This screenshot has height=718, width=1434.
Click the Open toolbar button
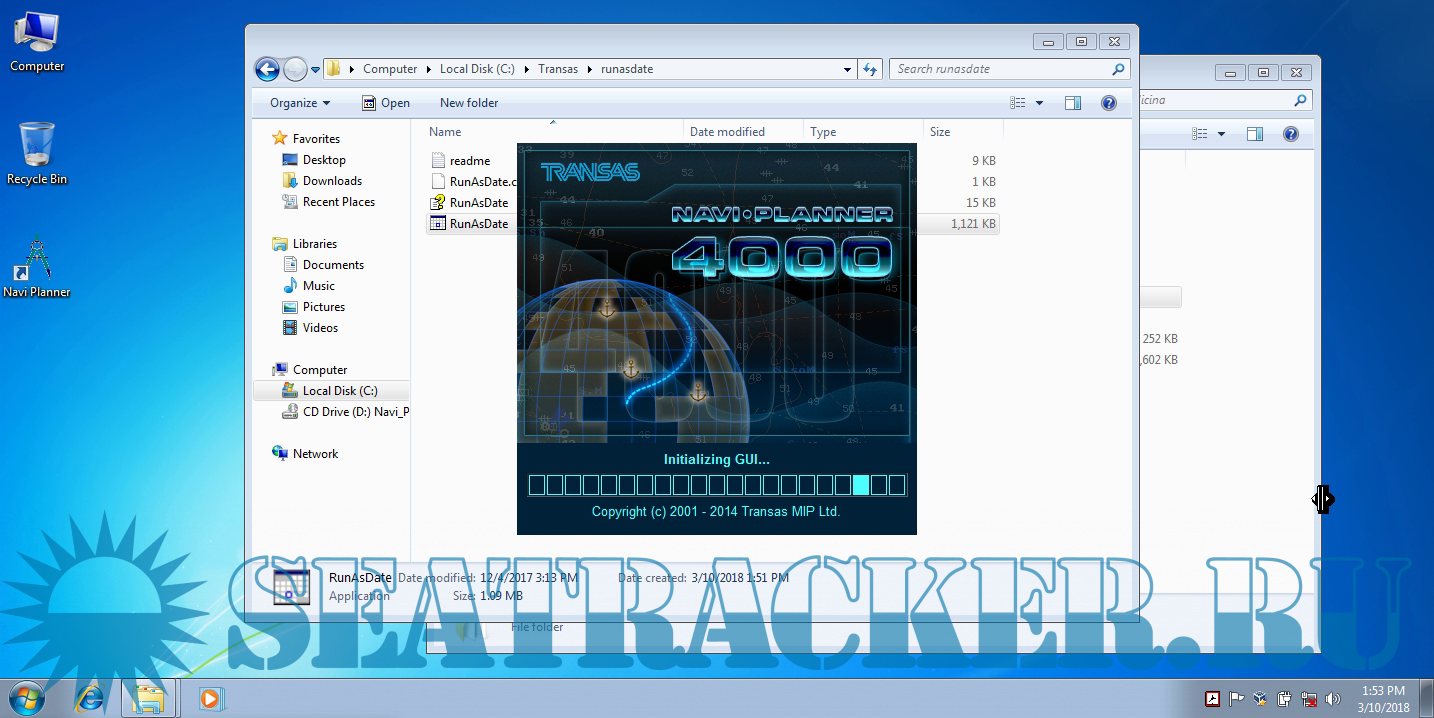click(385, 103)
